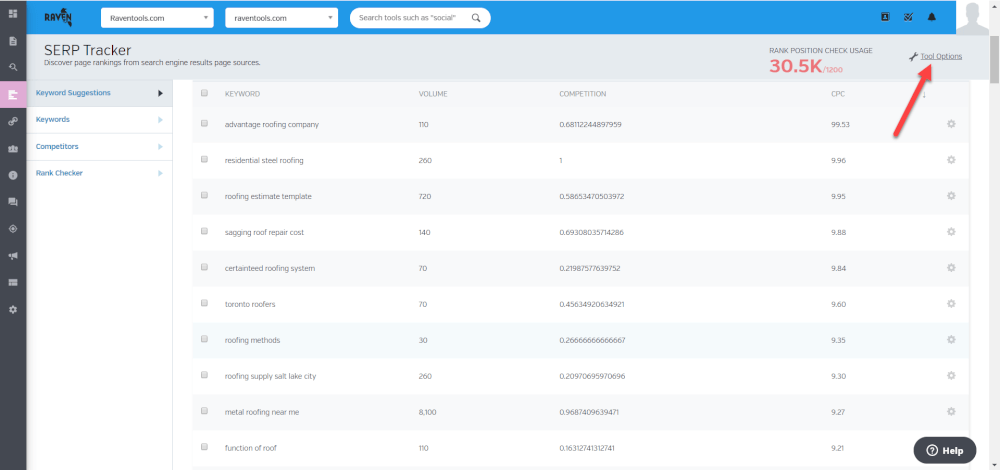The width and height of the screenshot is (1000, 470).
Task: Click the Help button
Action: tap(945, 450)
